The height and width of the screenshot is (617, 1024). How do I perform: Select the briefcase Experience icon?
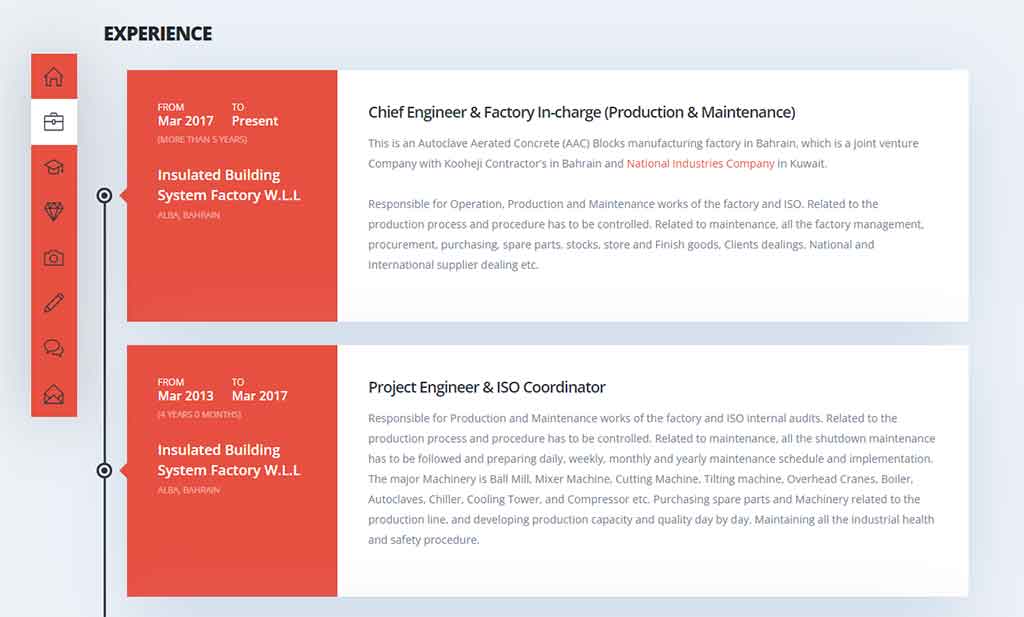[54, 122]
